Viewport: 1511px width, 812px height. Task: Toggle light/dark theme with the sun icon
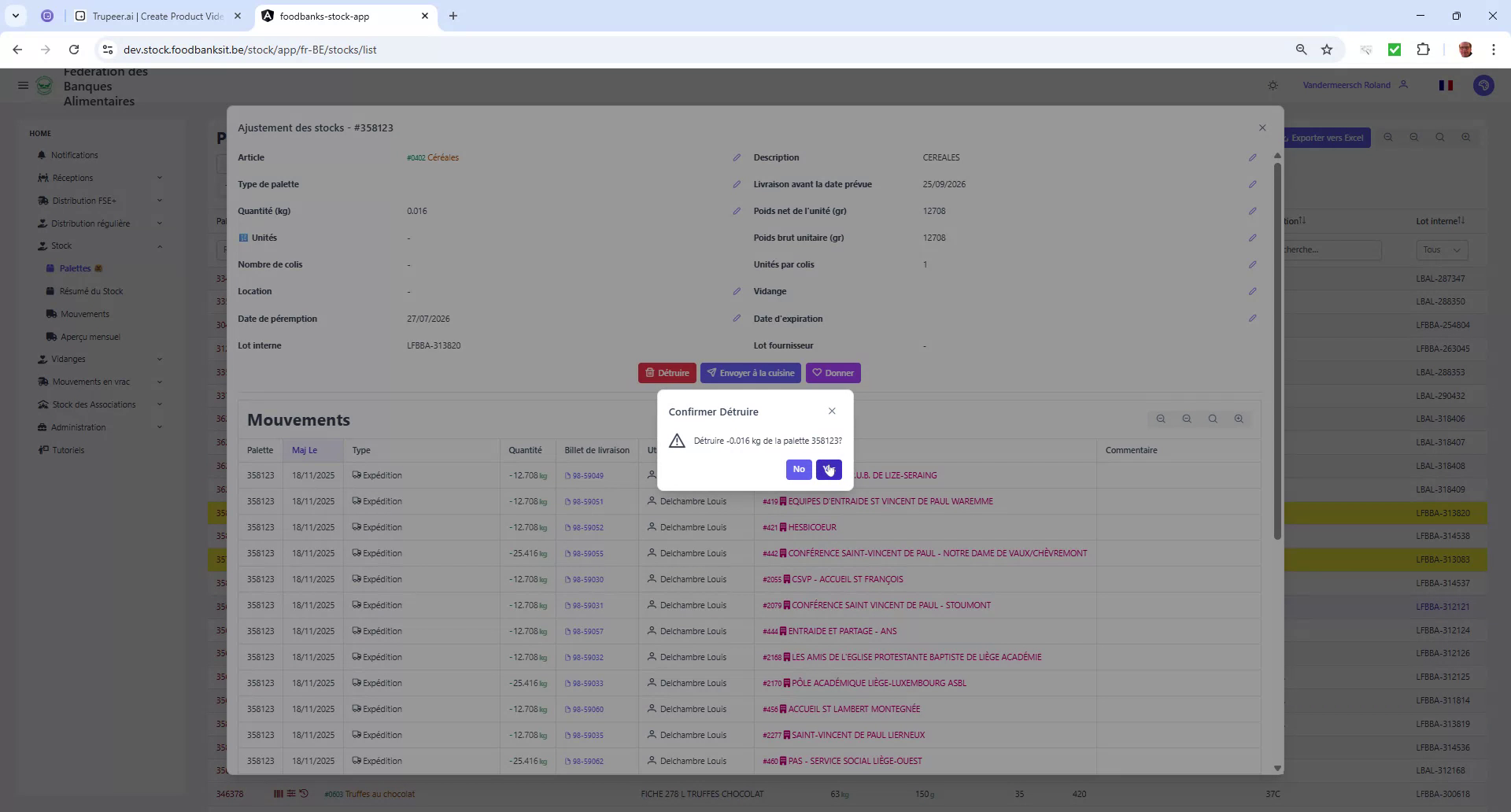click(1273, 85)
